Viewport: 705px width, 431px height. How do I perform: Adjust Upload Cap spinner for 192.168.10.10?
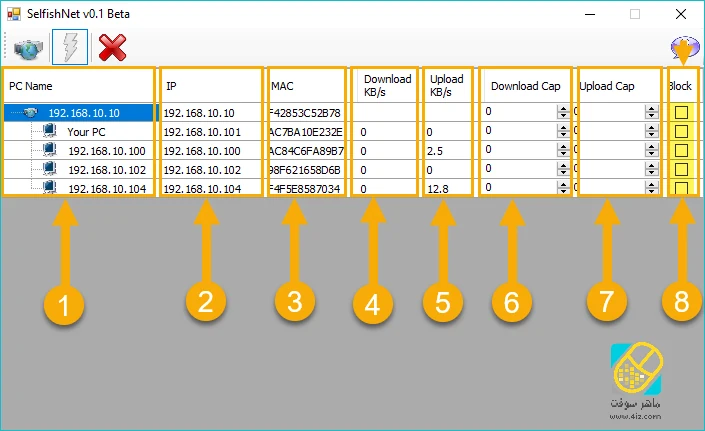[x=651, y=112]
